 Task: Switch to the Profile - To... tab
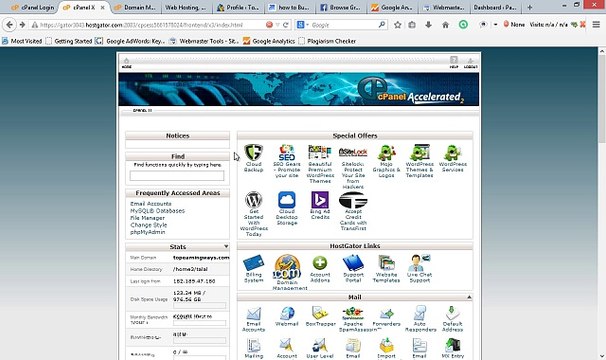click(238, 7)
